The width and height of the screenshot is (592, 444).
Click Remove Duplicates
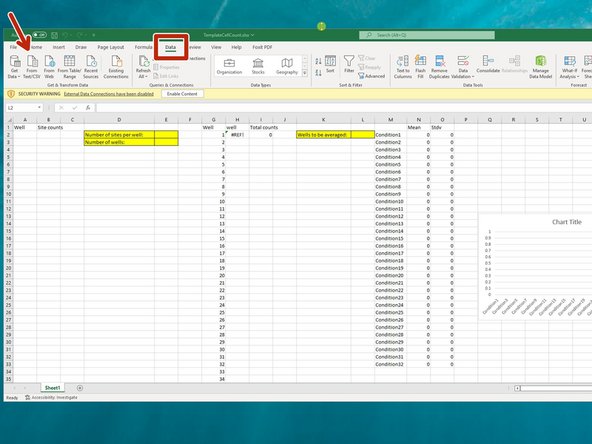point(439,66)
